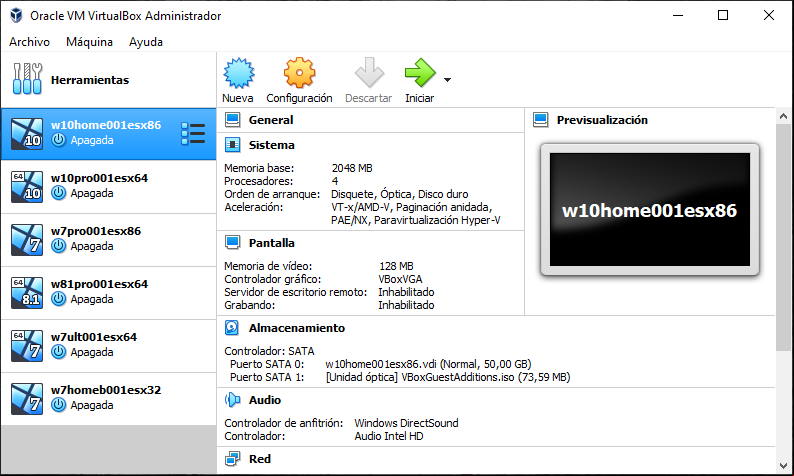
Task: Open the Sistema settings header link
Action: [x=271, y=145]
